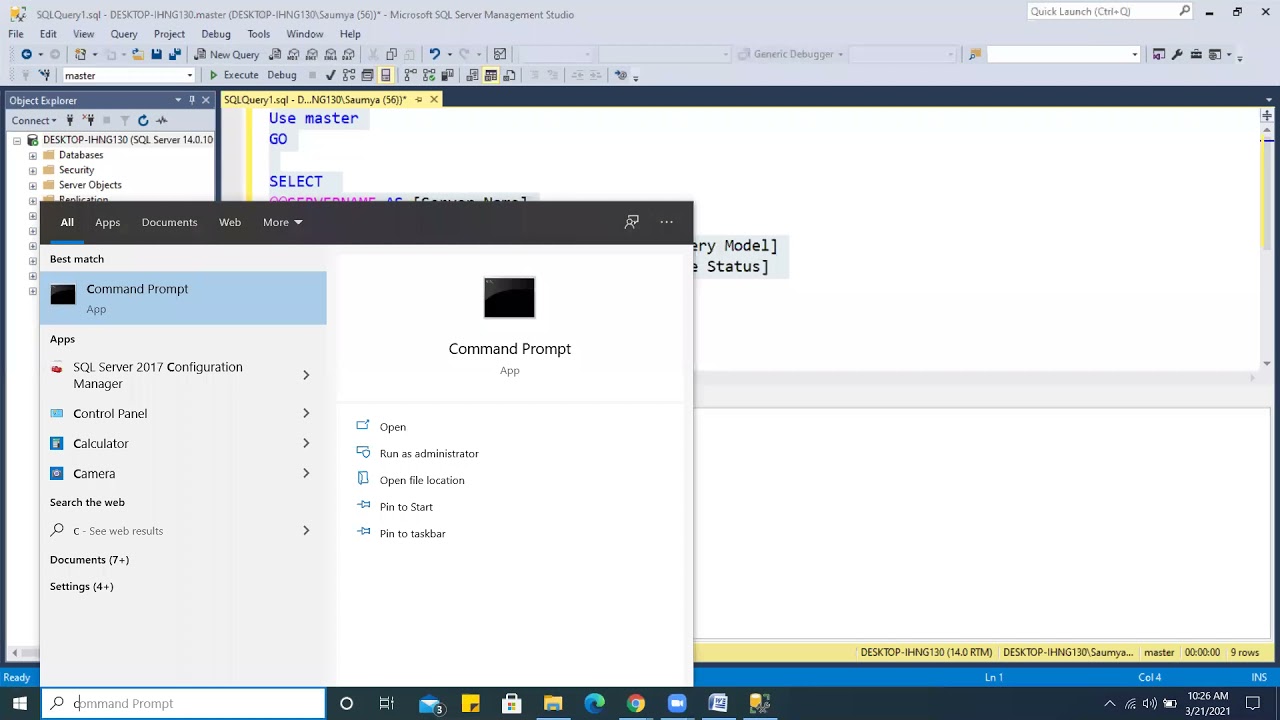The width and height of the screenshot is (1280, 720).
Task: Click Open under Command Prompt
Action: (393, 427)
